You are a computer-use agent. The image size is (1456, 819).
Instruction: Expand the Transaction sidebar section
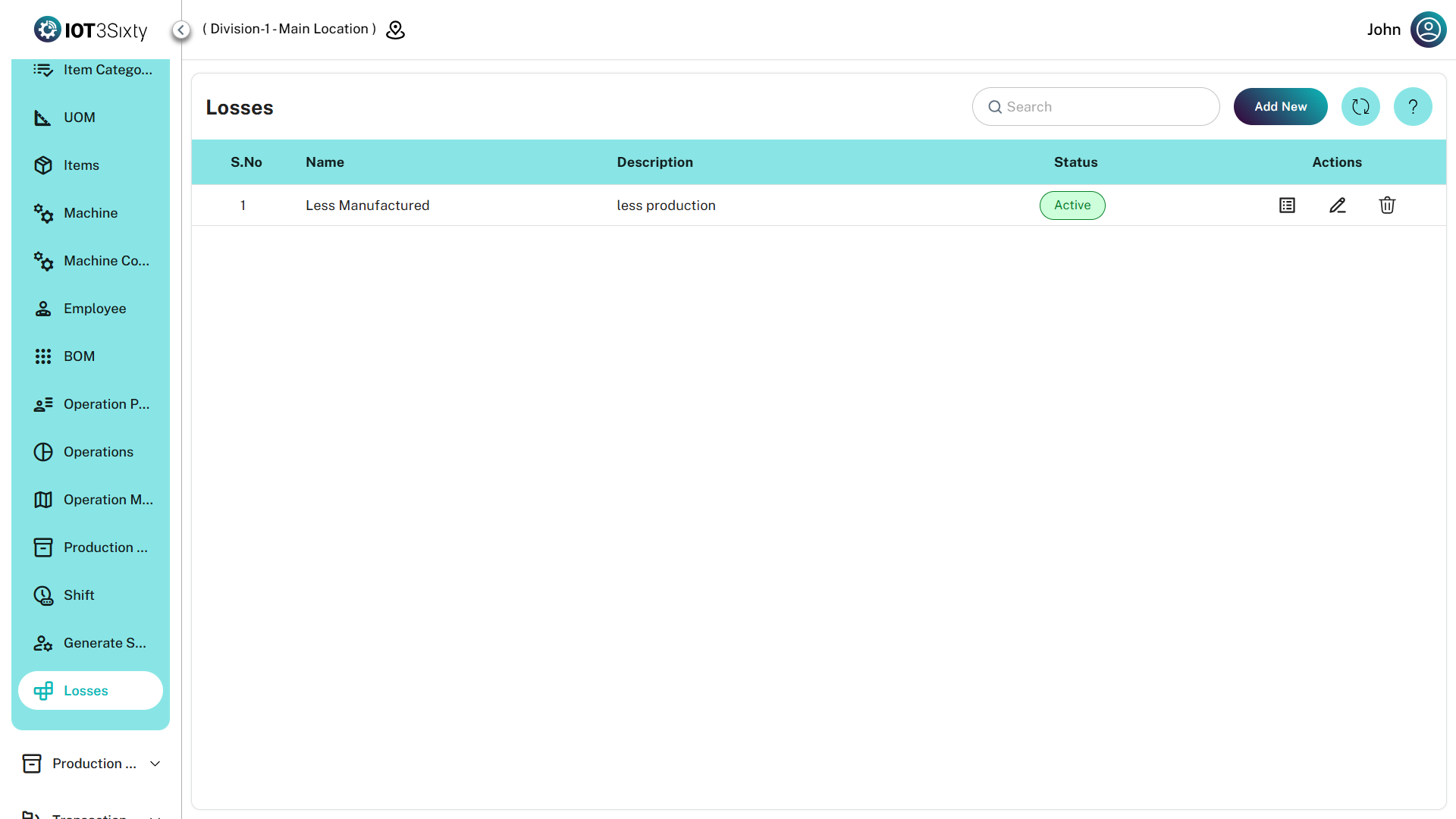90,814
